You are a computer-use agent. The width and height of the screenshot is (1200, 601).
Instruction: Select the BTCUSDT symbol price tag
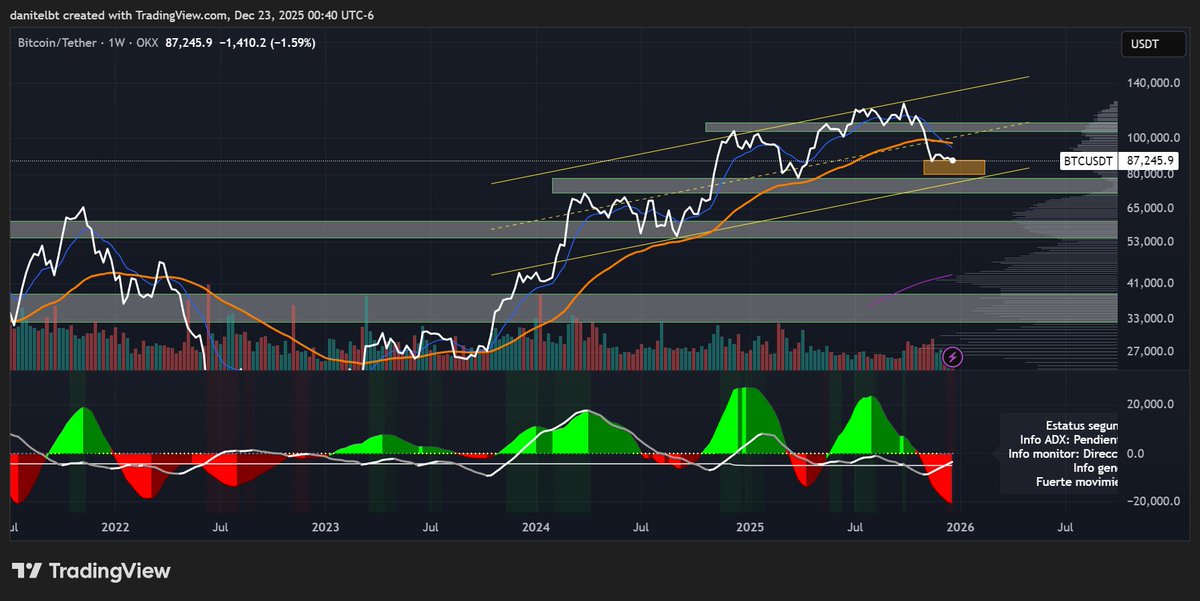pos(1090,160)
